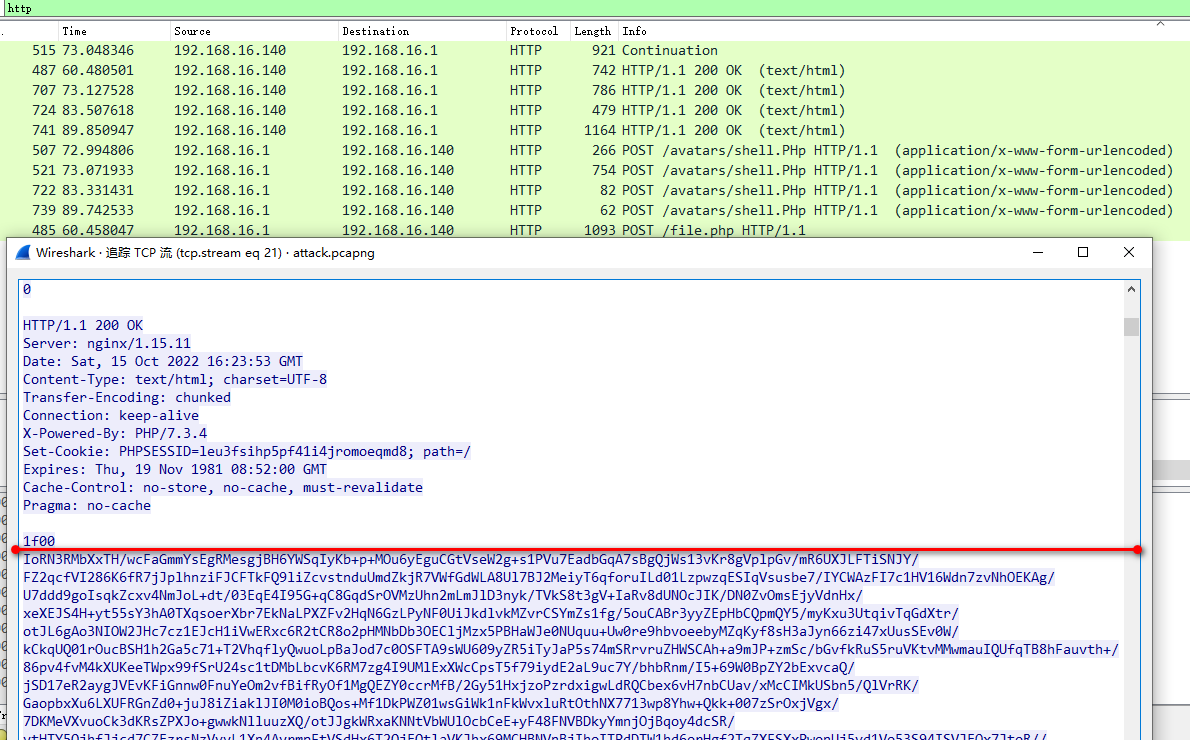
Task: Click X-Powered-By: PHP/7.3.4 line
Action: (x=115, y=433)
